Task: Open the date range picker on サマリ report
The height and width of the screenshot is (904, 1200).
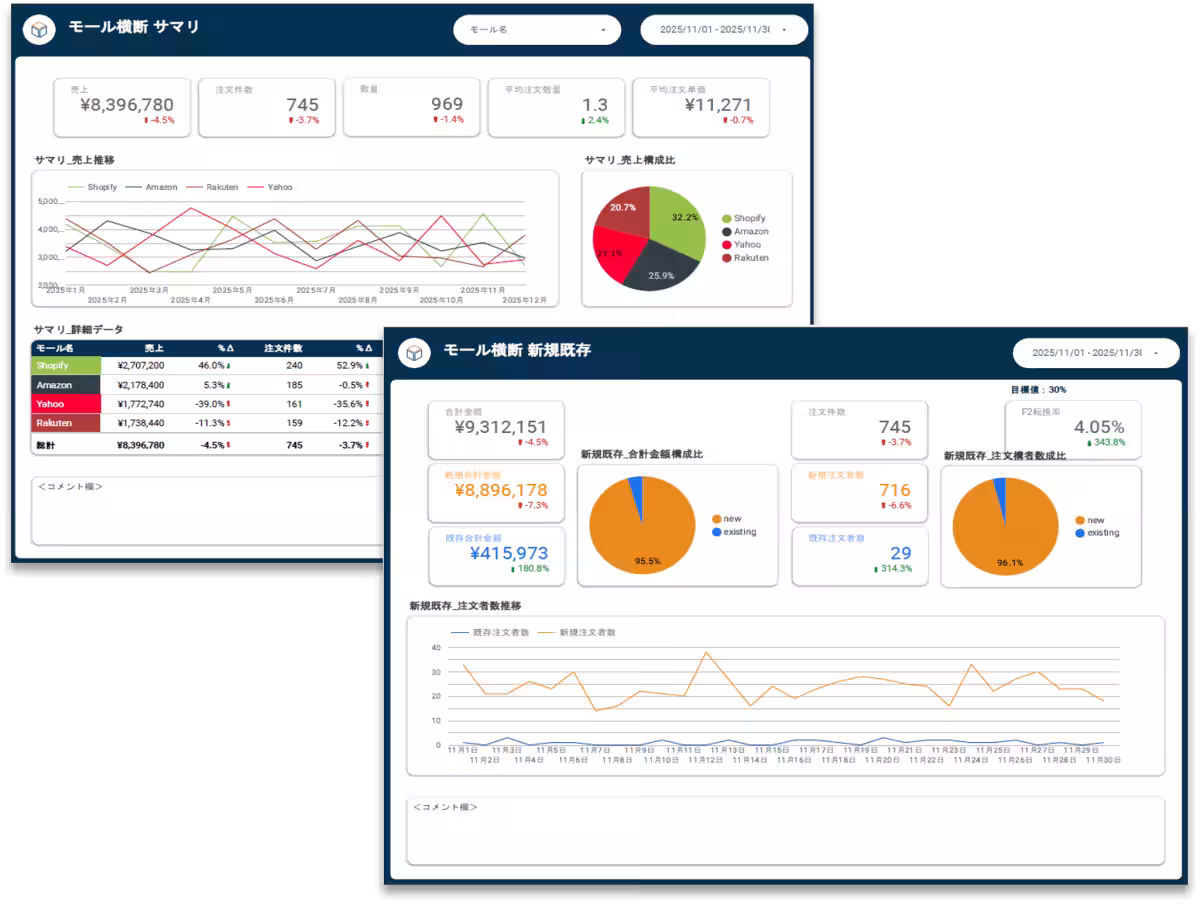Action: point(724,30)
